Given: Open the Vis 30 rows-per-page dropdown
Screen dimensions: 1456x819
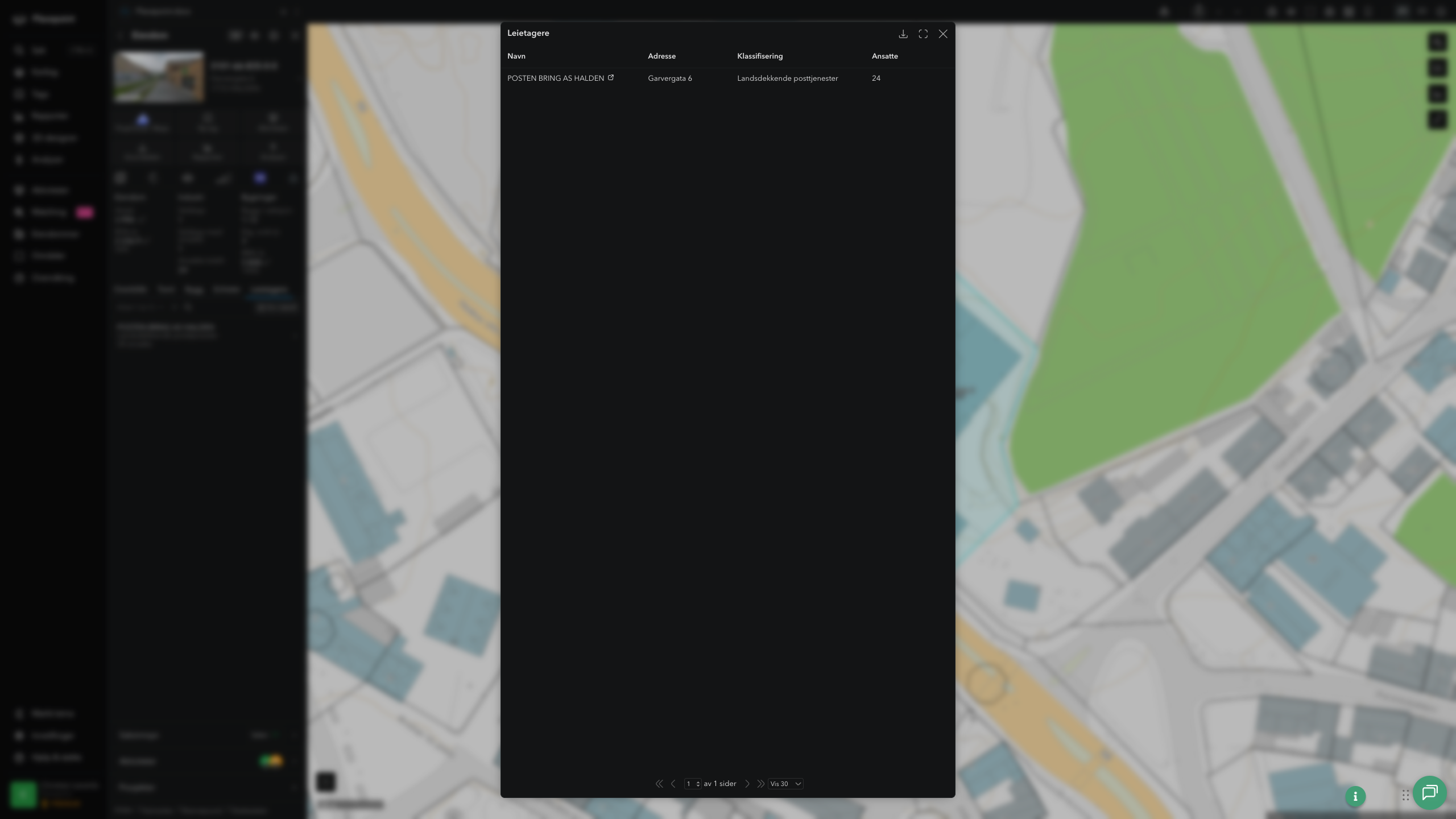Looking at the screenshot, I should click(785, 784).
